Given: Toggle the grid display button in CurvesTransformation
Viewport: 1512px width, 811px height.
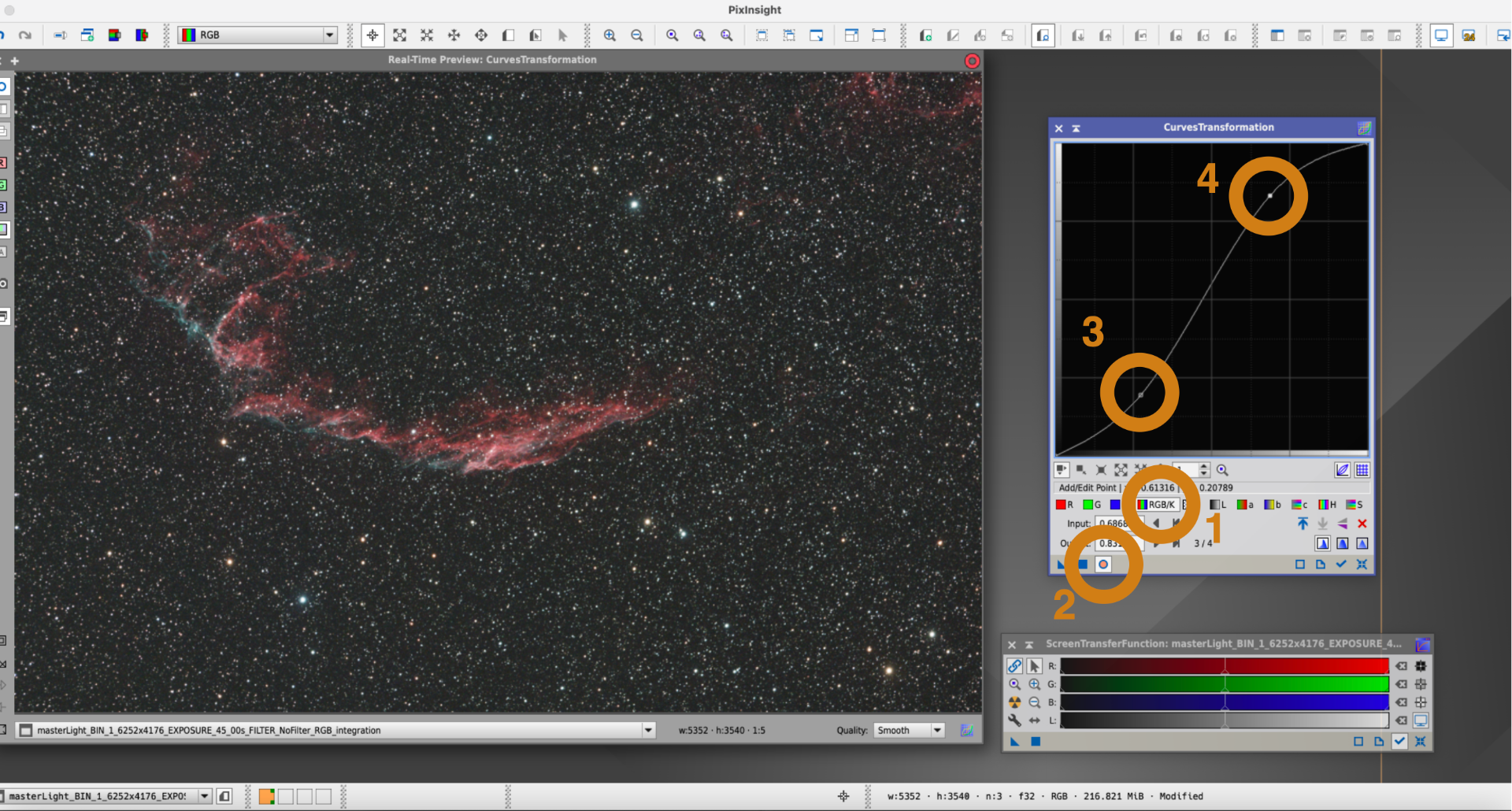Looking at the screenshot, I should 1362,470.
